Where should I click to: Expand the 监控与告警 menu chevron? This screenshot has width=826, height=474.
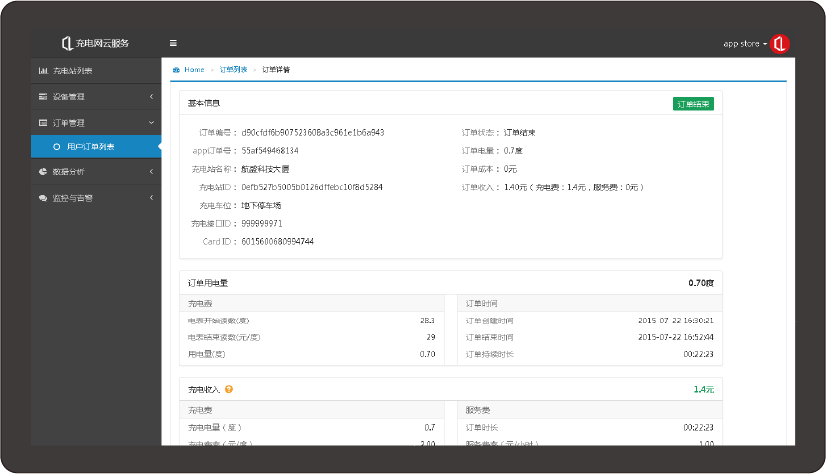coord(151,198)
